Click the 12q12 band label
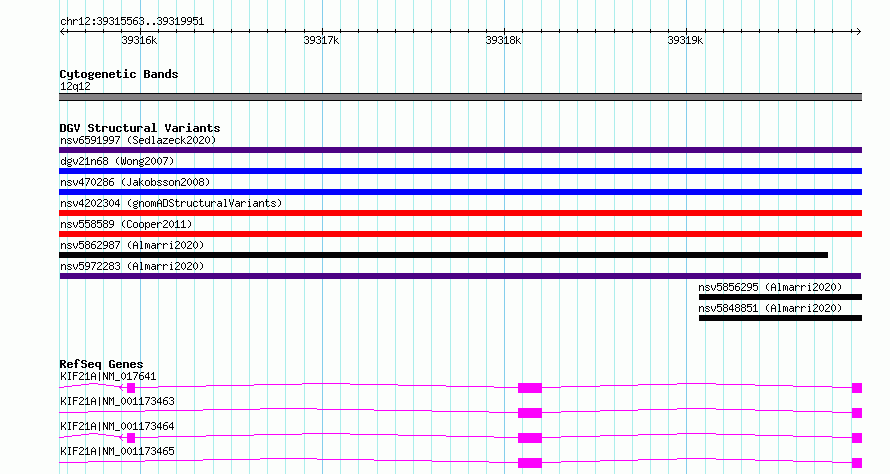Image resolution: width=890 pixels, height=474 pixels. click(75, 86)
